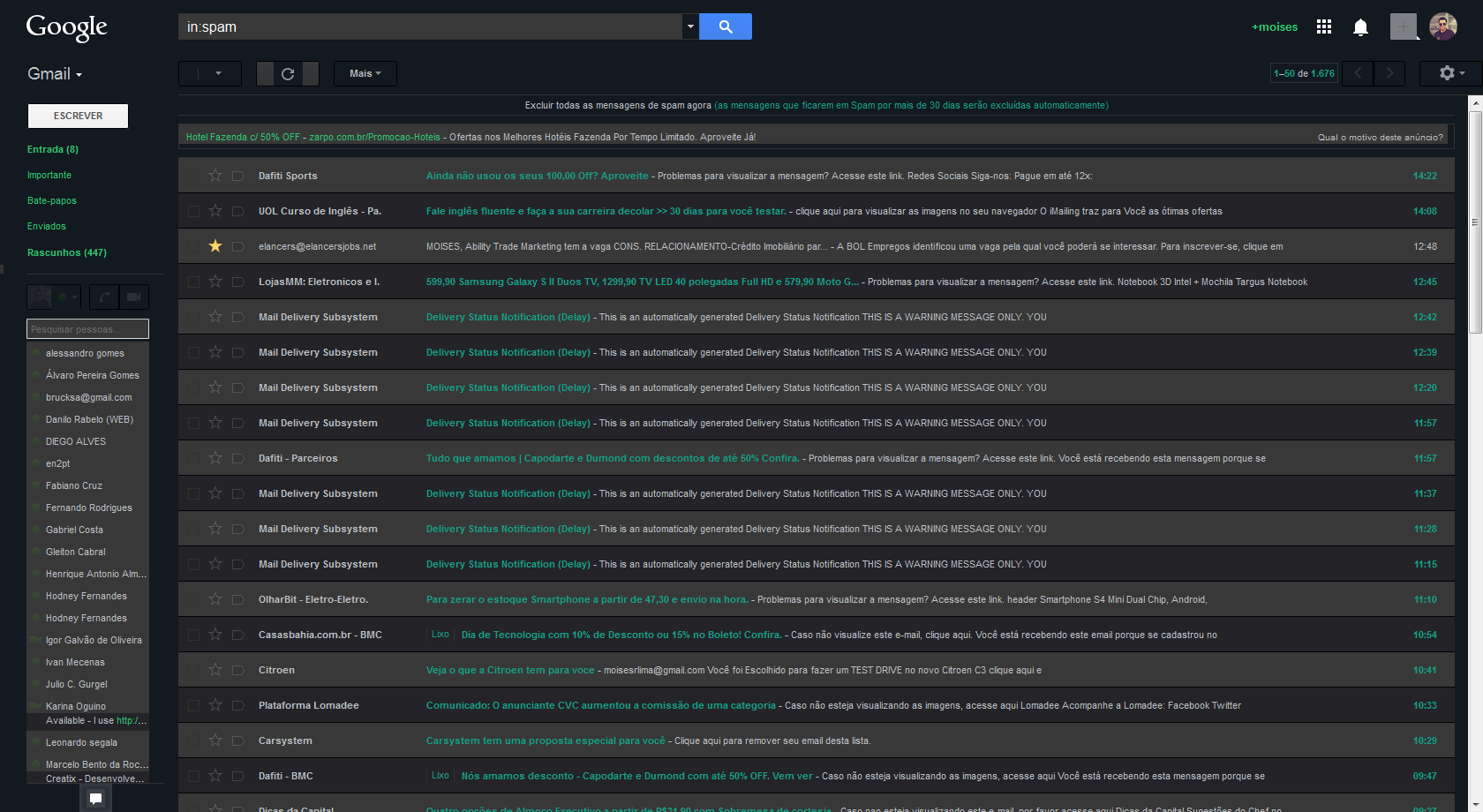Expand the search options arrow in the search bar
This screenshot has height=812, width=1483.
689,26
